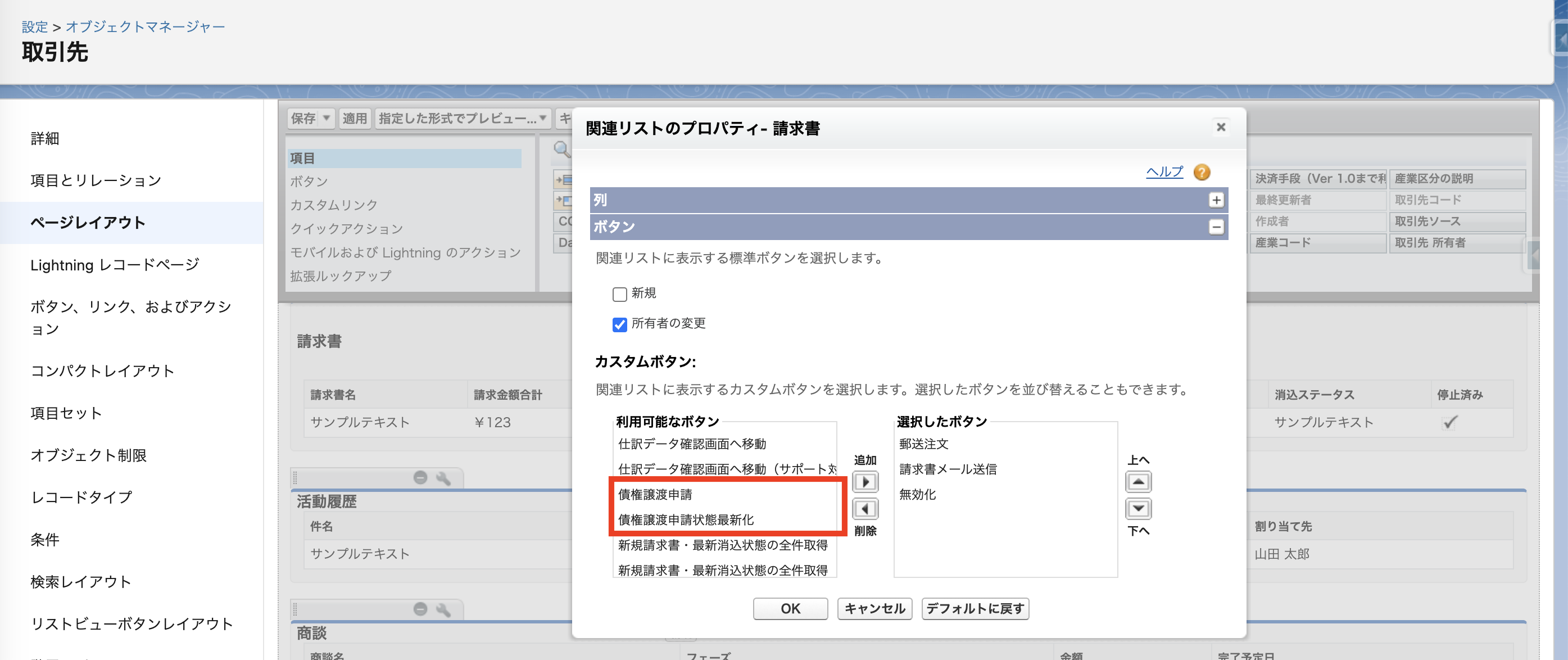This screenshot has height=660, width=1568.
Task: Click the 追加 right-arrow to add a button
Action: pyautogui.click(x=865, y=482)
